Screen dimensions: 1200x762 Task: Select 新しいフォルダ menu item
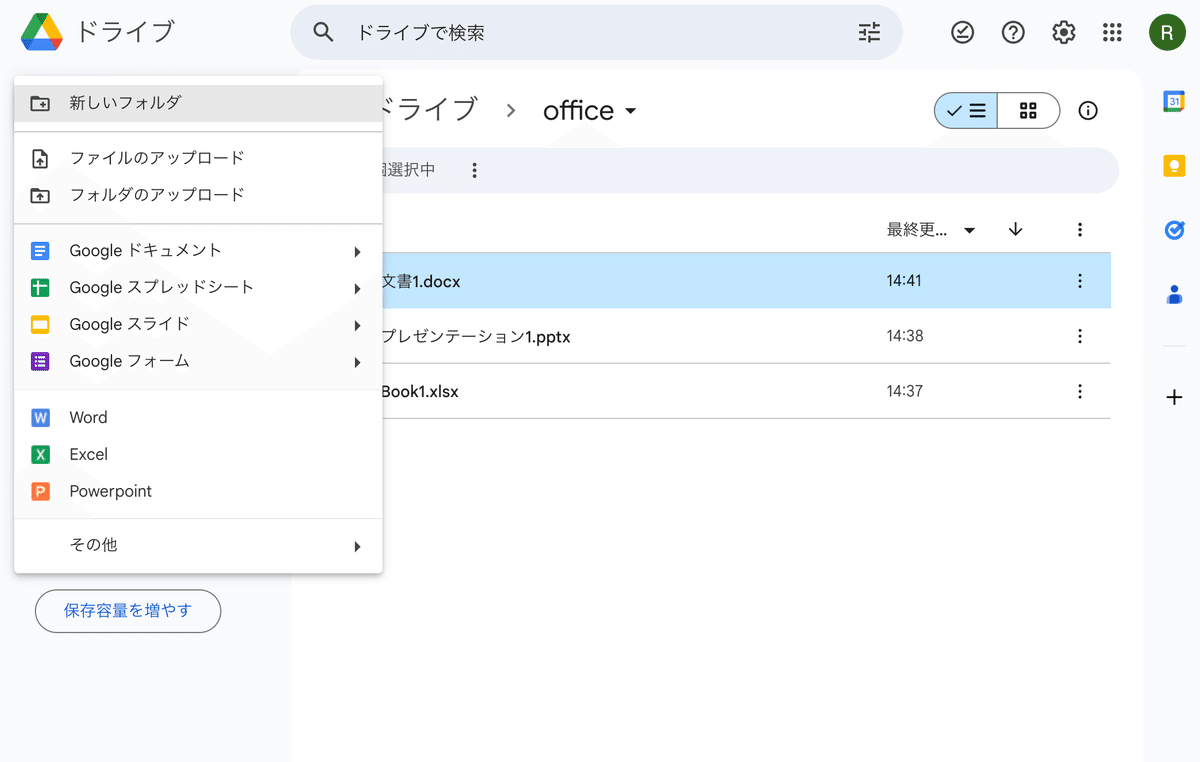198,103
